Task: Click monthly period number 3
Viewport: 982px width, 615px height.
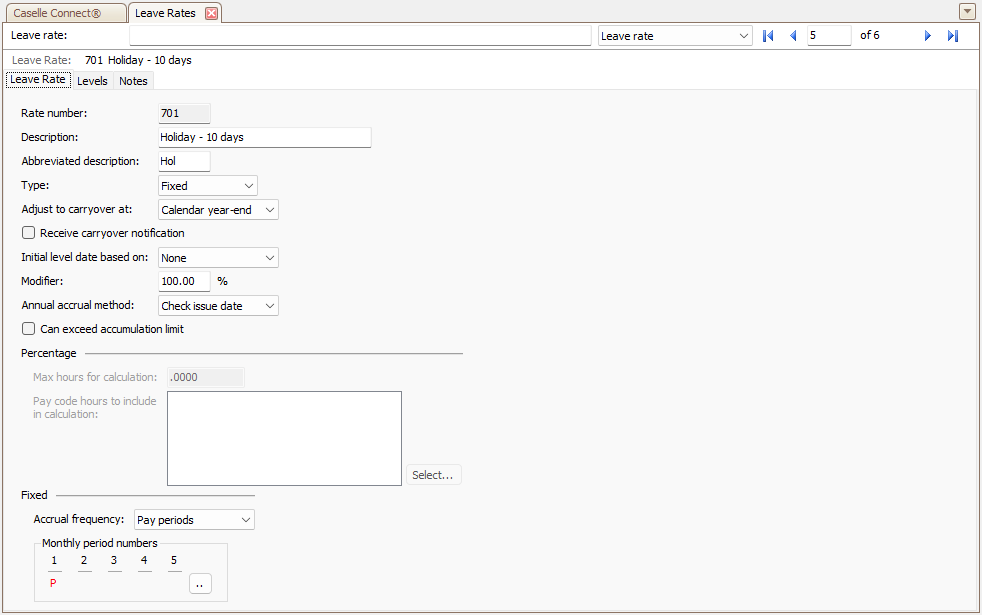Action: [x=114, y=561]
